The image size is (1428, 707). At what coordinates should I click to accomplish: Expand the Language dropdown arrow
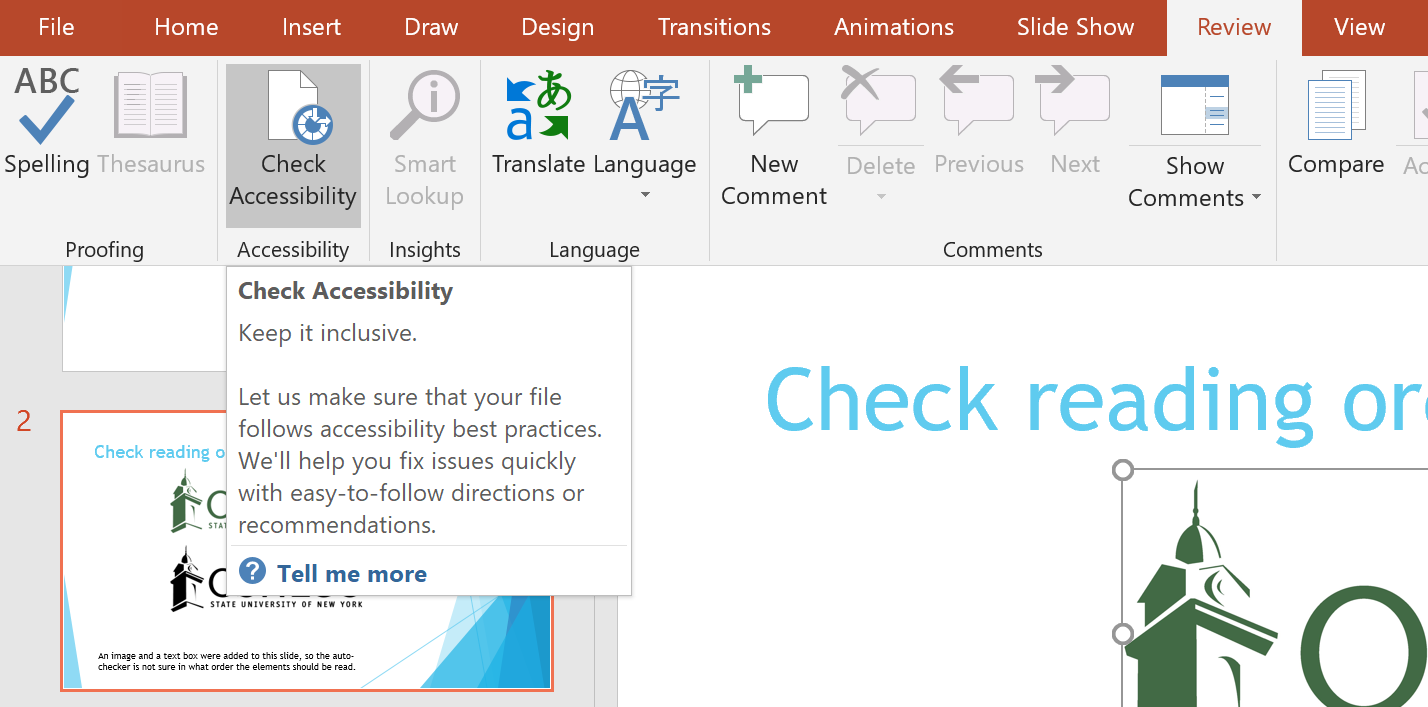[645, 194]
